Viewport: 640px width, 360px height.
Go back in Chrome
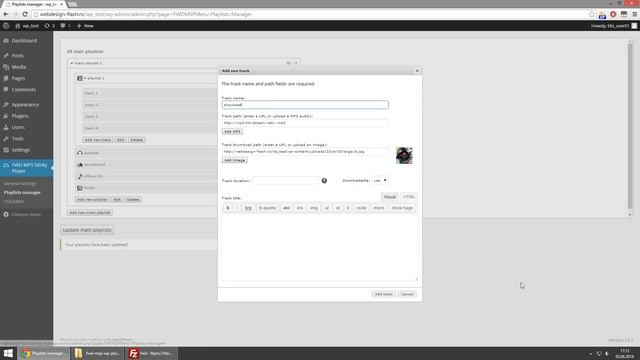point(6,14)
